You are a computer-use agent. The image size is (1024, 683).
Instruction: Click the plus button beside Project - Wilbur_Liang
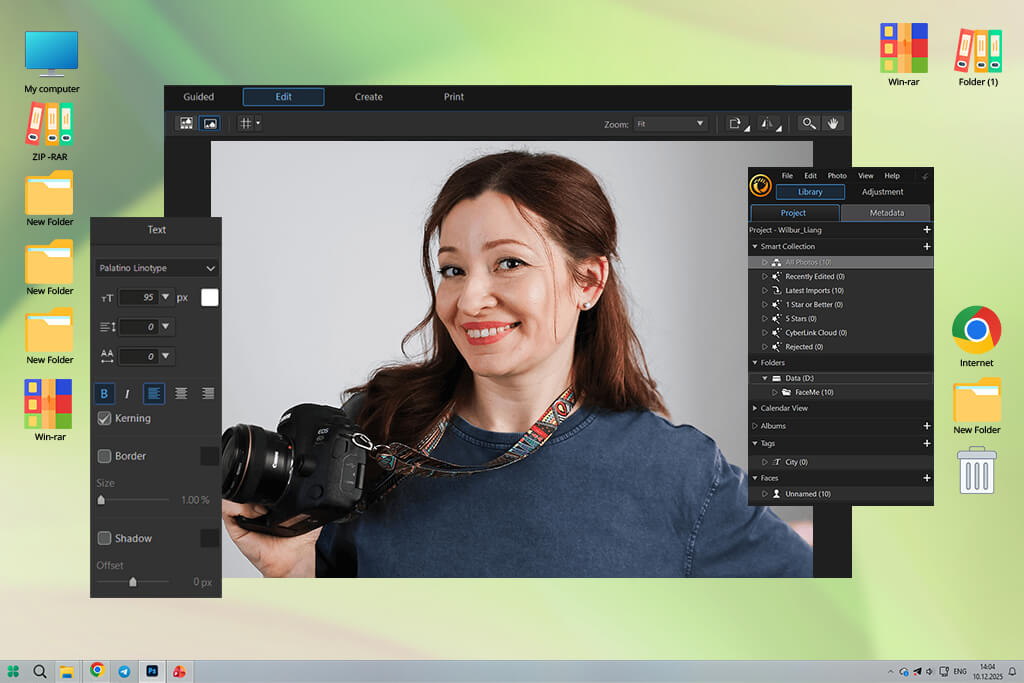(x=927, y=230)
